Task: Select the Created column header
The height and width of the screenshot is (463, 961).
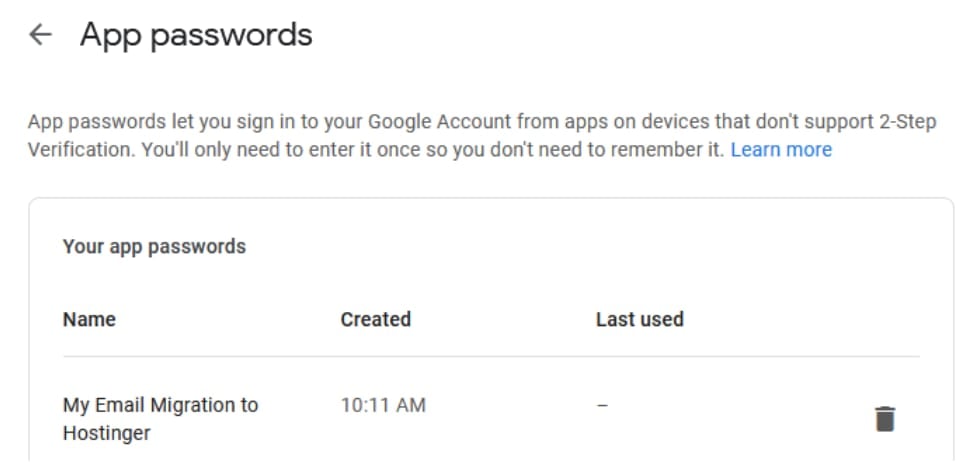Action: [375, 320]
